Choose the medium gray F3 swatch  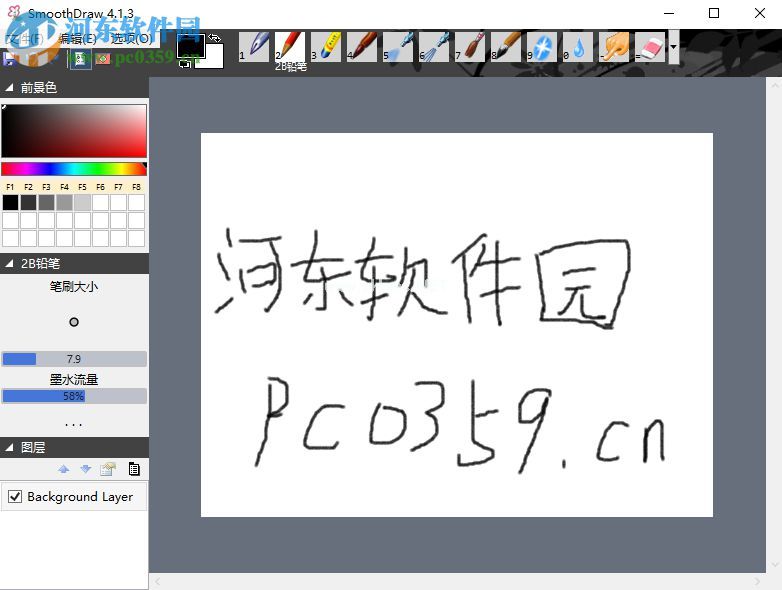[x=46, y=202]
